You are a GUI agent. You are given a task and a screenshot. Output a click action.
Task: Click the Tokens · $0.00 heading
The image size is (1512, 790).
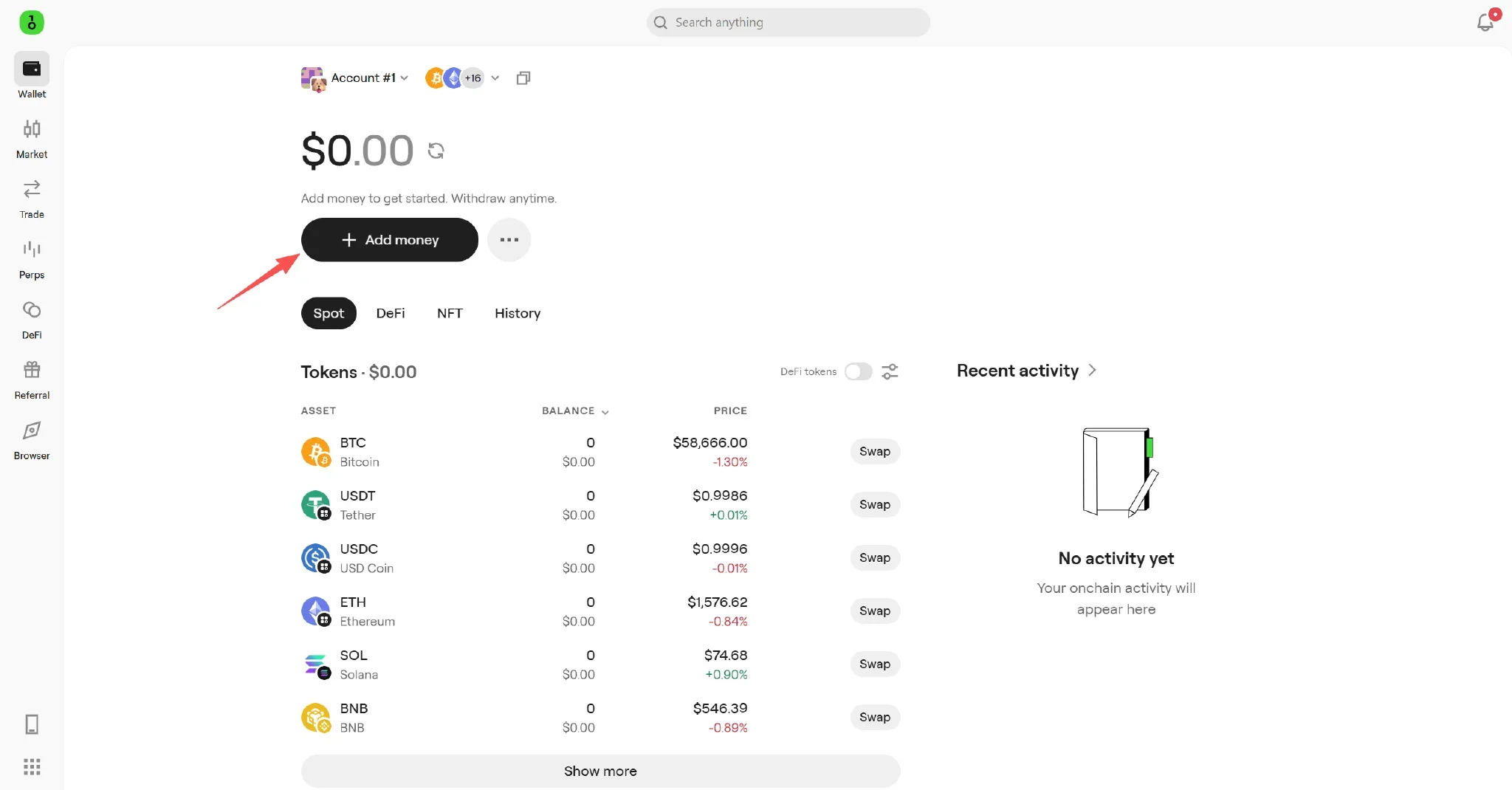[x=359, y=372]
